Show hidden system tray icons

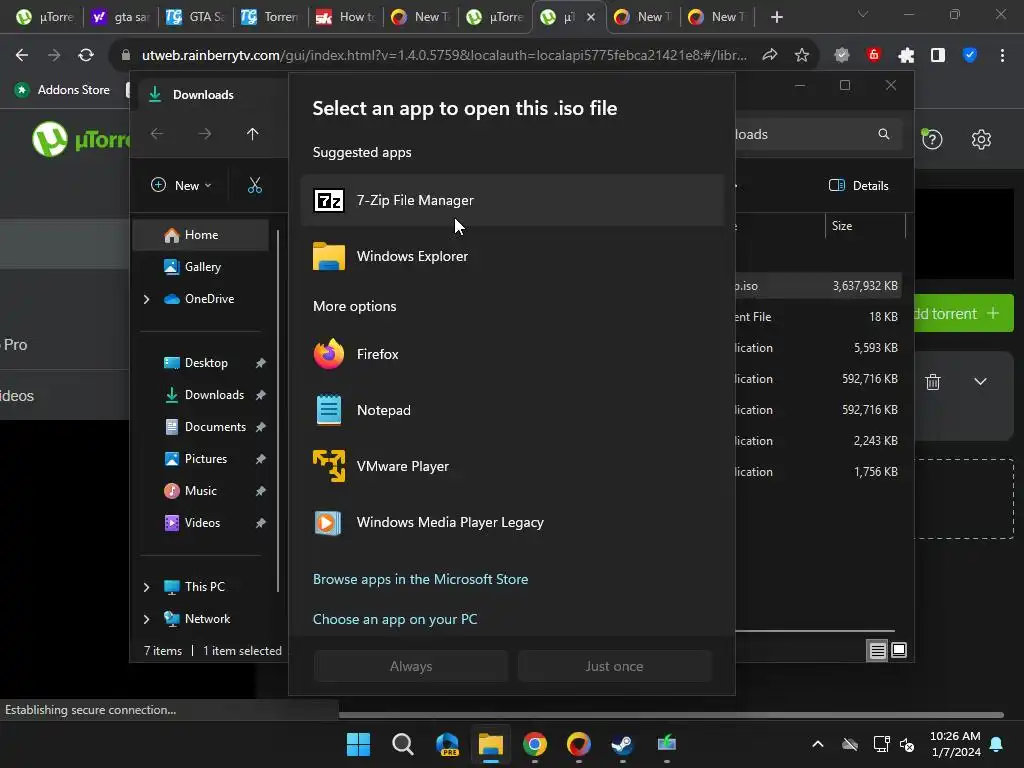(x=817, y=744)
